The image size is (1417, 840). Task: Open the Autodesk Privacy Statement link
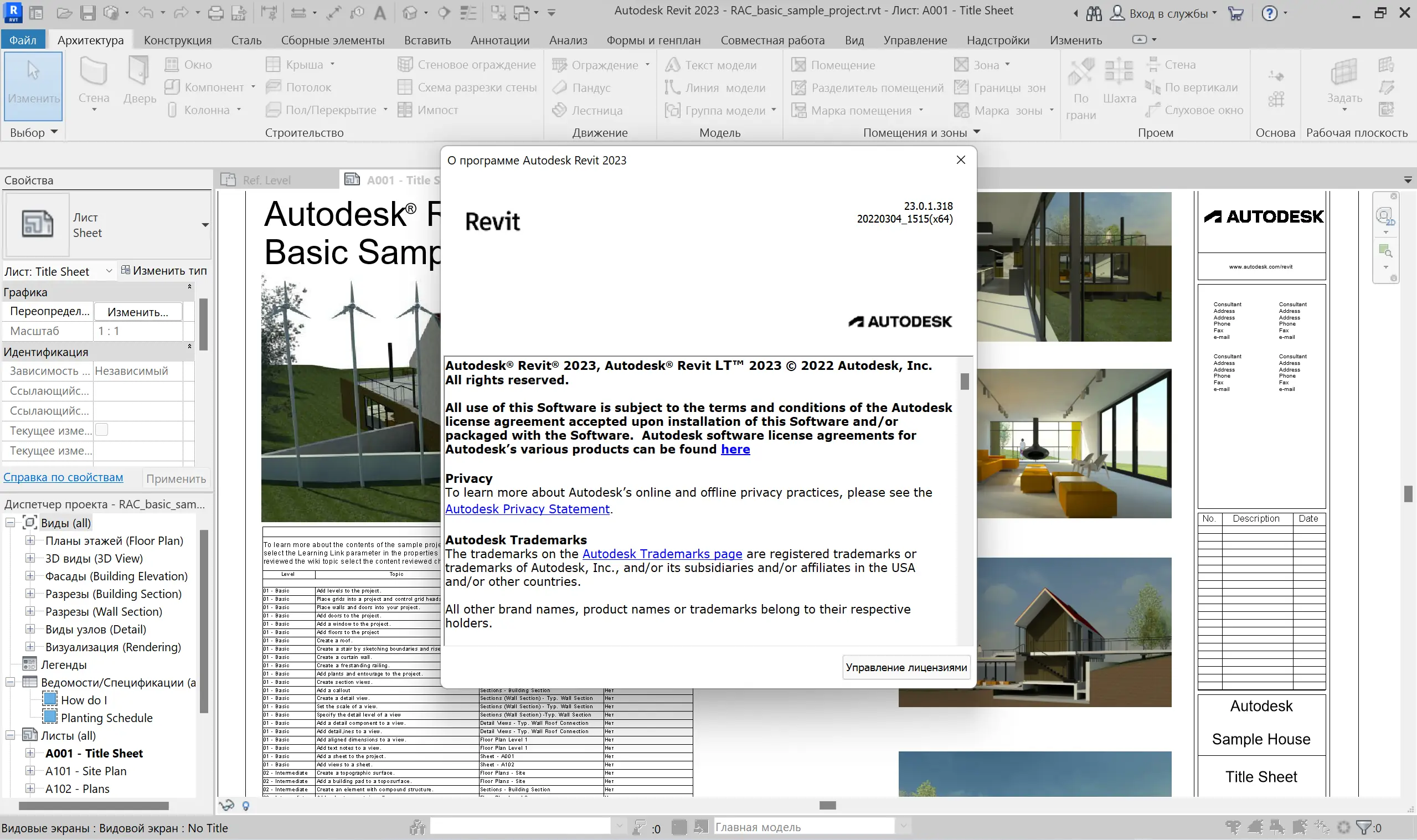click(527, 509)
